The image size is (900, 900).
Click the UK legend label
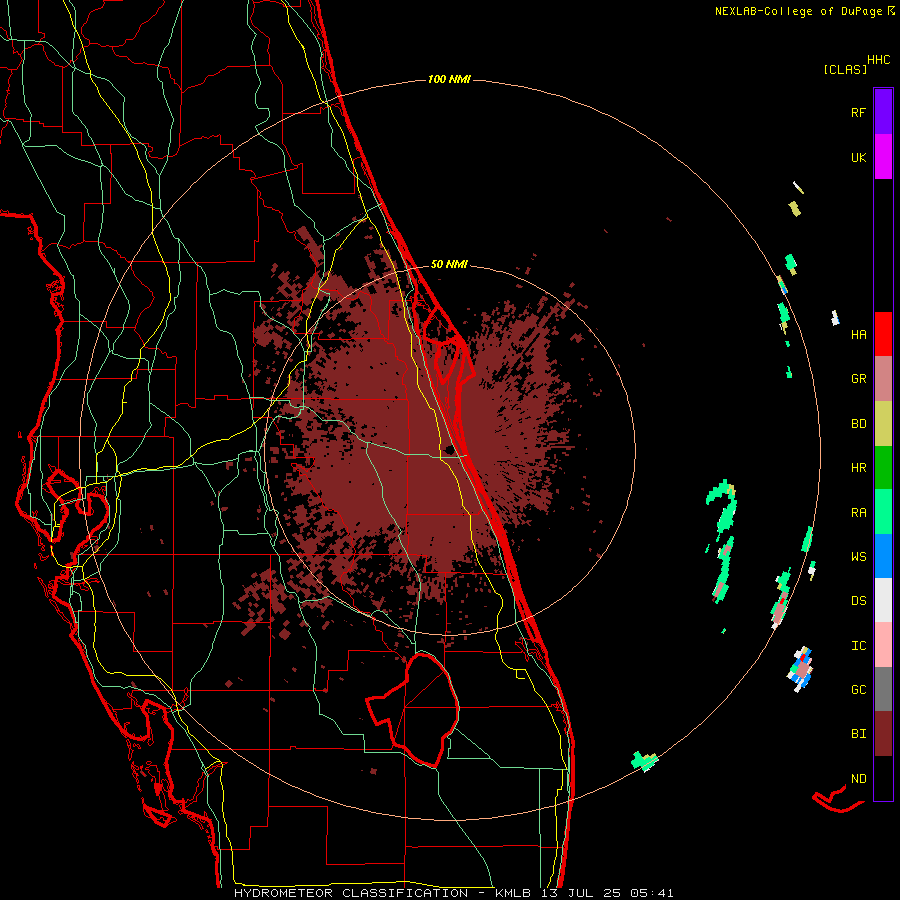click(x=858, y=157)
